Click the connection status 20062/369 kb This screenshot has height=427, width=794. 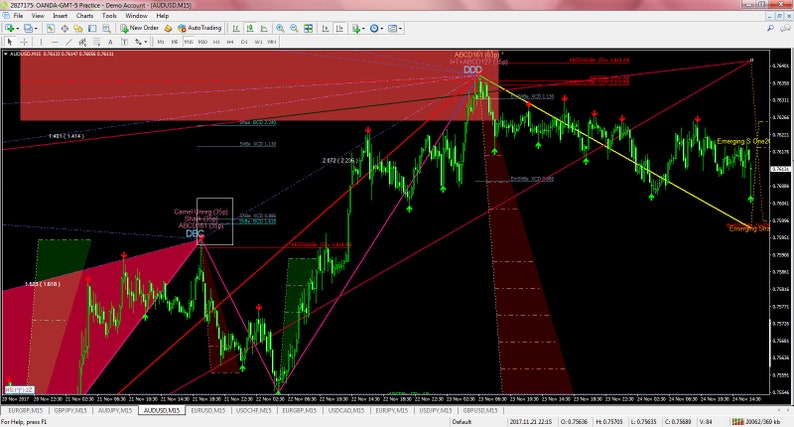[x=756, y=421]
